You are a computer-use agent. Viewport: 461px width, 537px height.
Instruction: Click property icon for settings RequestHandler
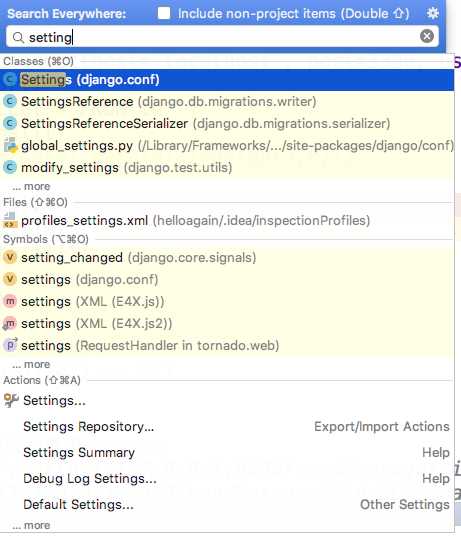pyautogui.click(x=10, y=345)
